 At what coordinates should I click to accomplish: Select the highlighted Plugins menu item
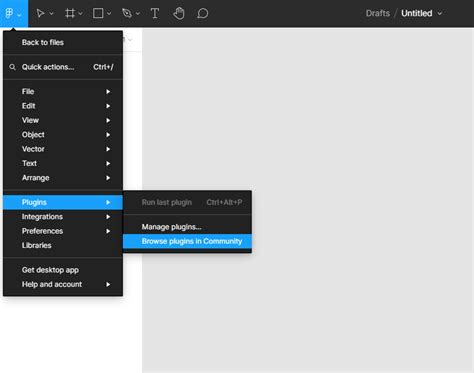(63, 202)
